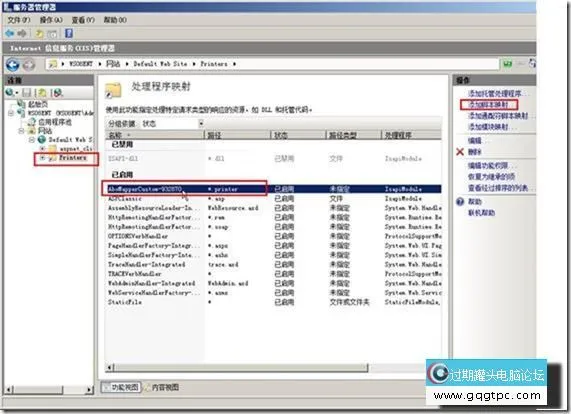Open the 查看 (V) menu

pyautogui.click(x=83, y=20)
